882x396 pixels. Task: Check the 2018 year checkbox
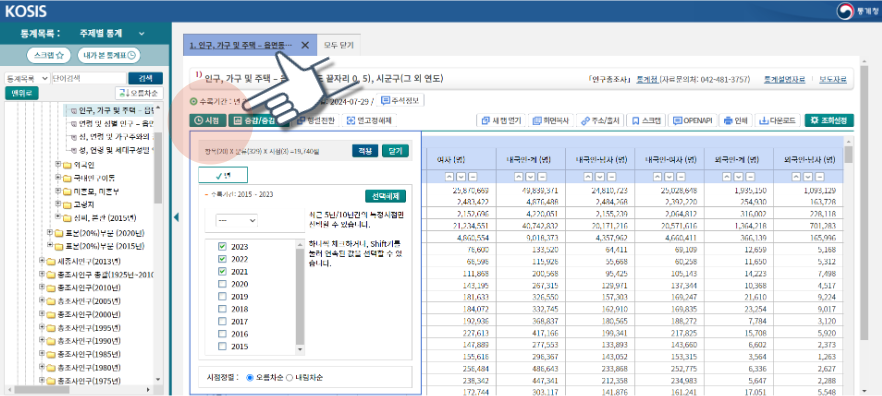pyautogui.click(x=222, y=309)
